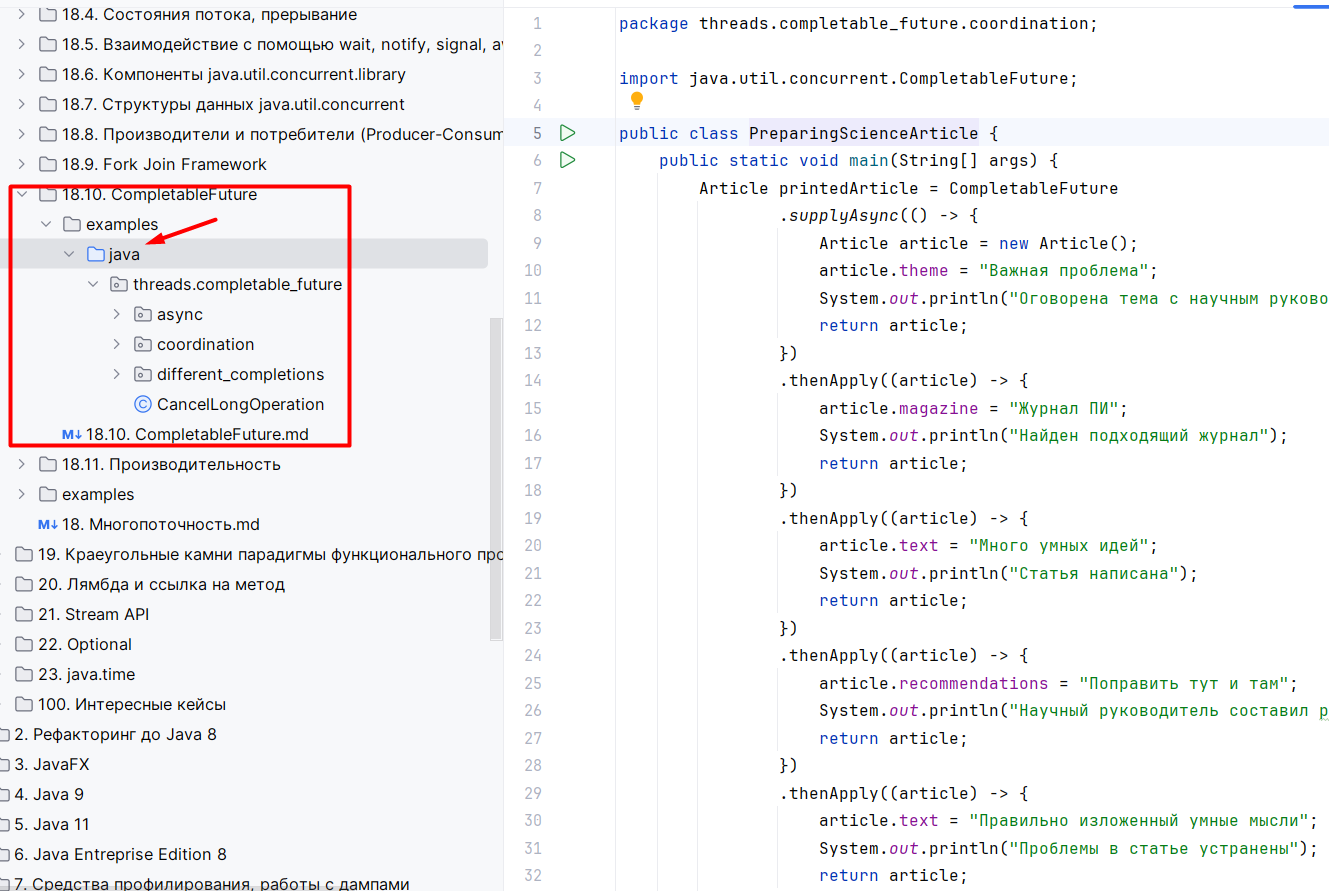
Task: Click class name PreparingScienceArticle in editor
Action: point(864,133)
